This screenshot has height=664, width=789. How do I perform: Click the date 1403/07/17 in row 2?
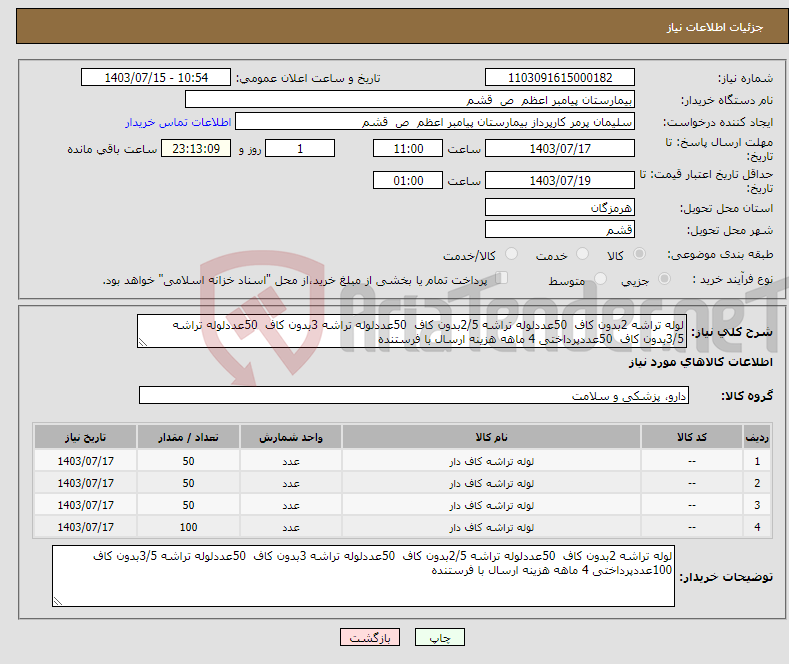pyautogui.click(x=86, y=483)
